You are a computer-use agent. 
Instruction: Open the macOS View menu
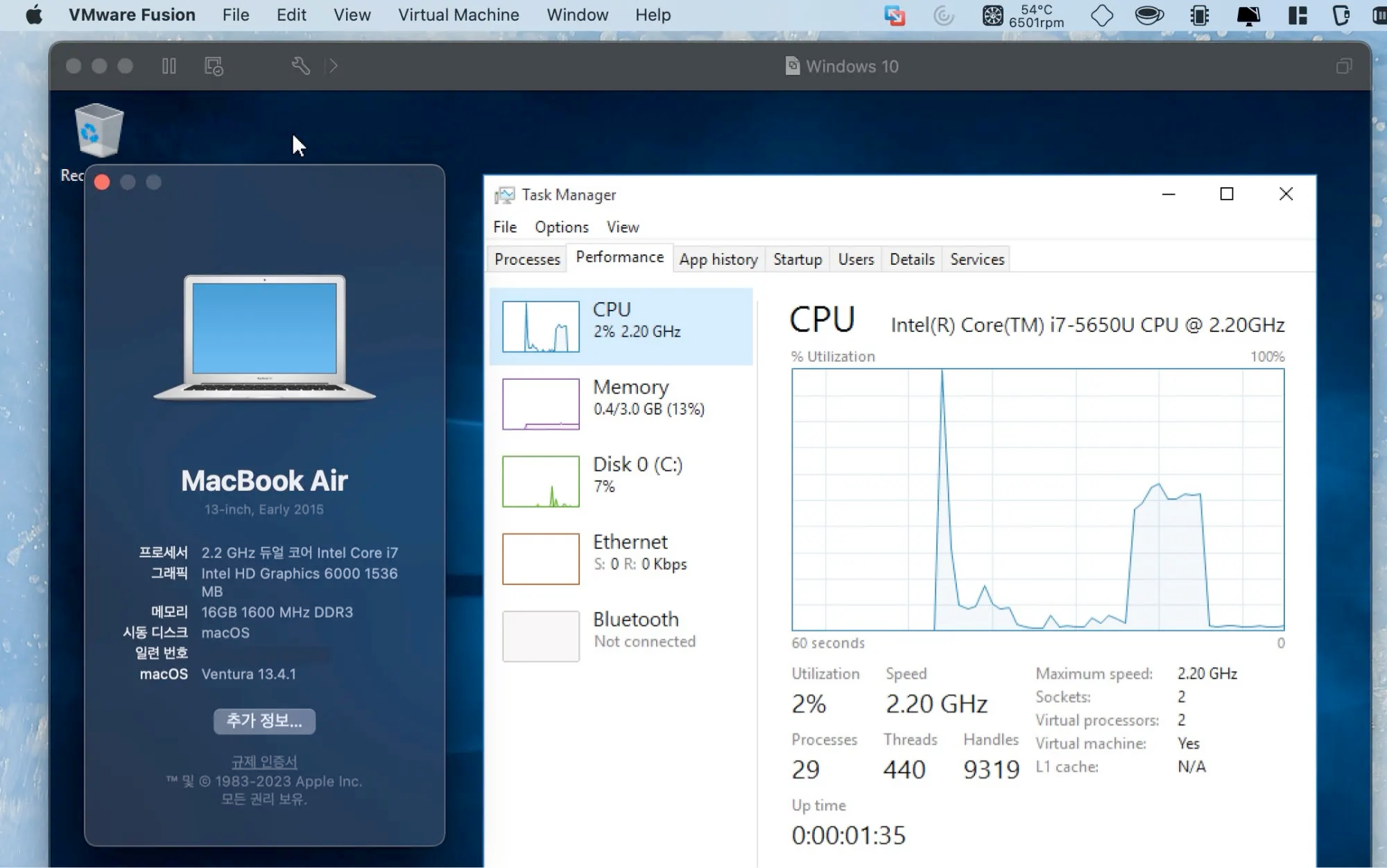pyautogui.click(x=352, y=15)
